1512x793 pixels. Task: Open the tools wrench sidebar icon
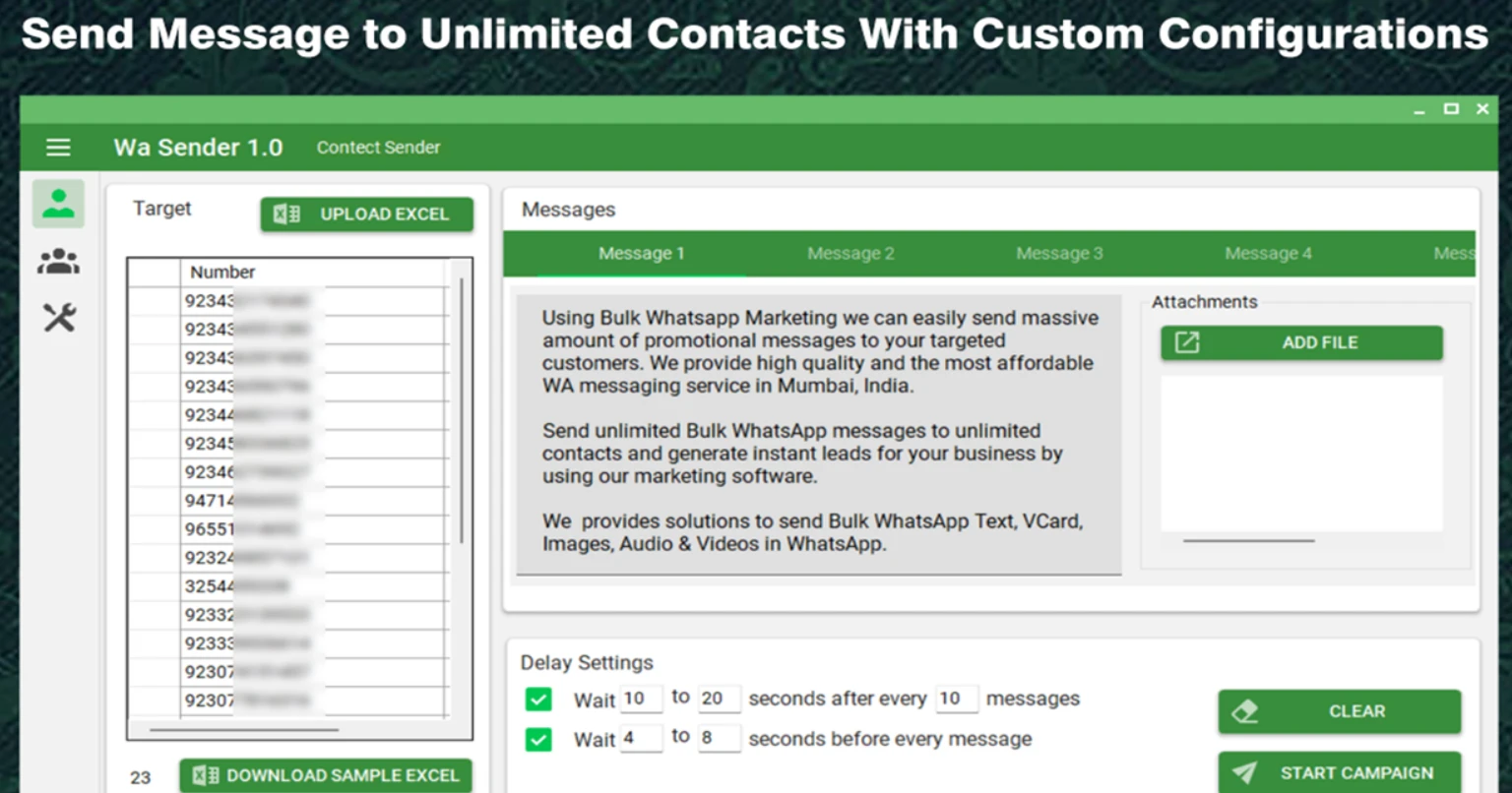59,317
